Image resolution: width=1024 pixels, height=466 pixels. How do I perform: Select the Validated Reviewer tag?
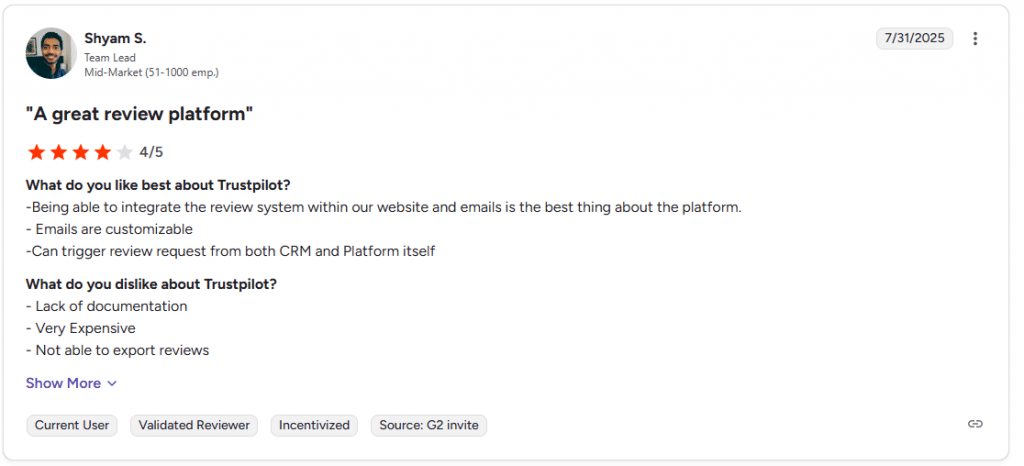[194, 425]
